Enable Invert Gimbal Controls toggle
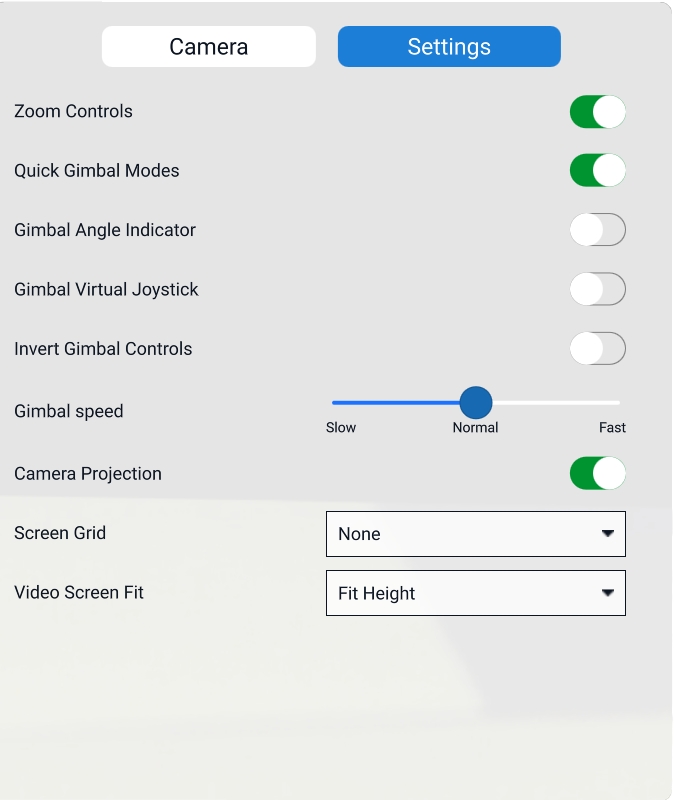Image resolution: width=674 pixels, height=800 pixels. (x=597, y=349)
